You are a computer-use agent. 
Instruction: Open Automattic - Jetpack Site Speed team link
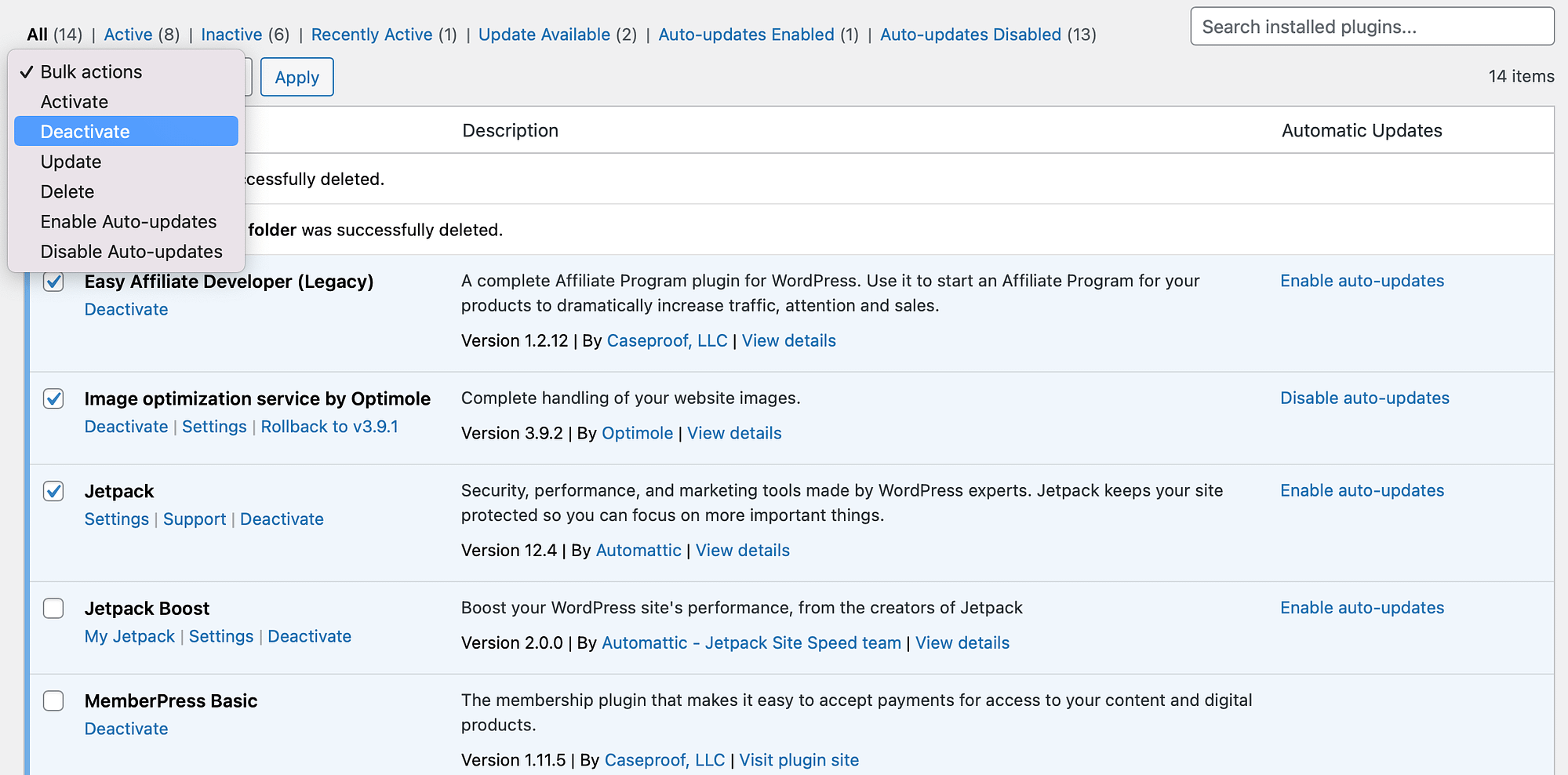tap(751, 643)
